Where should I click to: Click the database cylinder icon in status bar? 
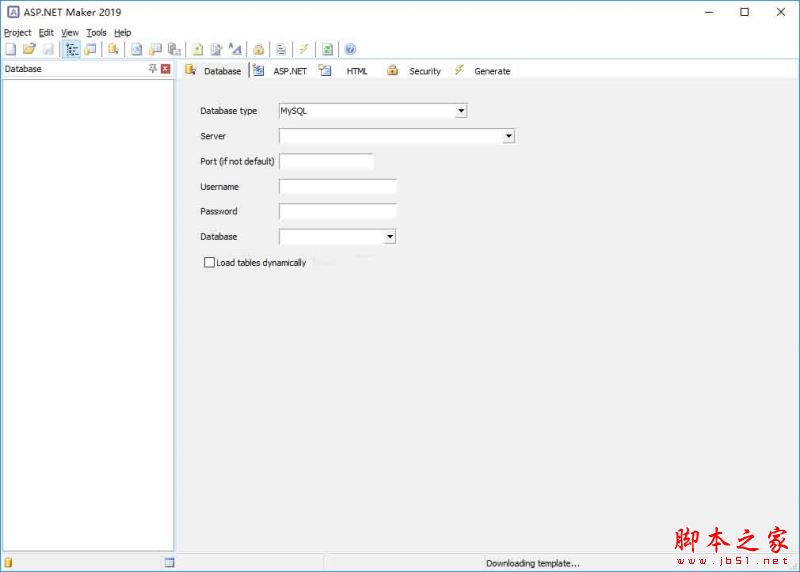(x=9, y=563)
